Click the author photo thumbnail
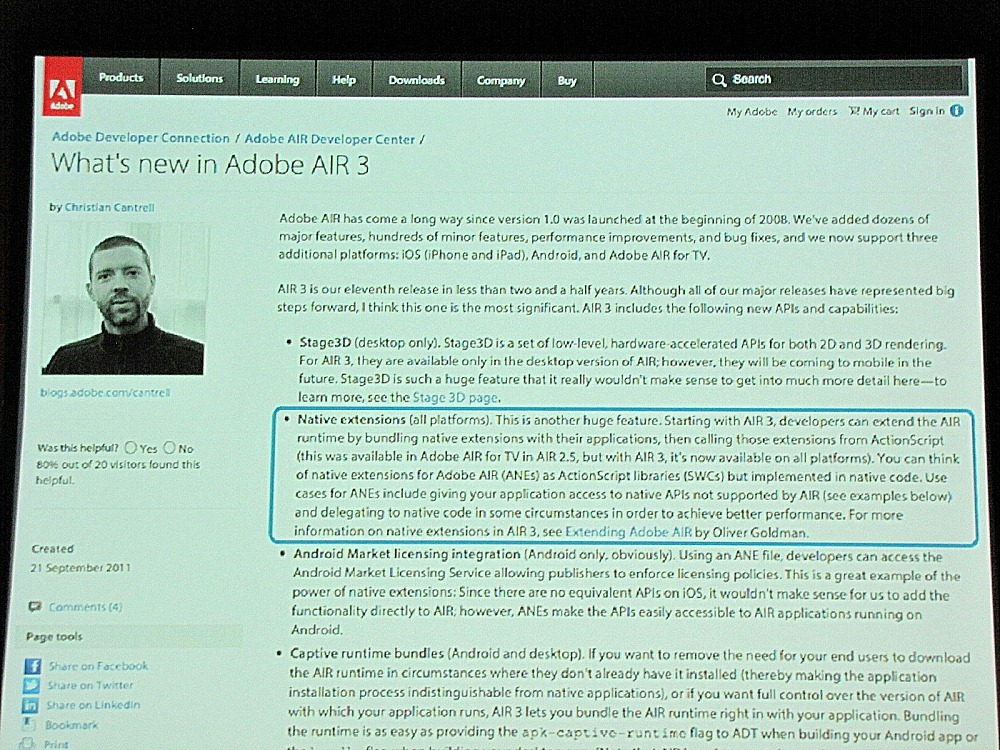The image size is (1000, 750). point(124,298)
